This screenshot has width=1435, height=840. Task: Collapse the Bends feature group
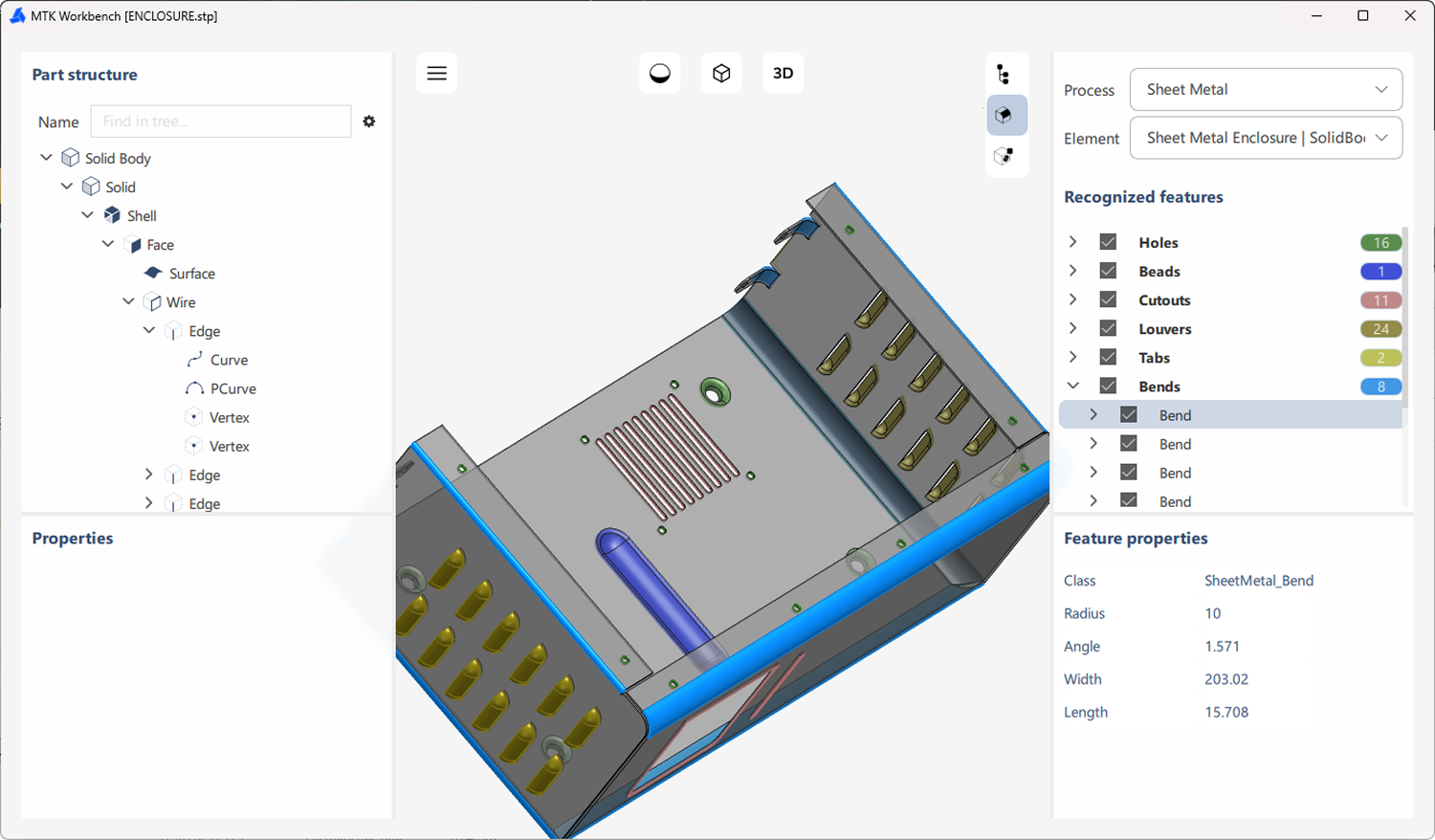coord(1072,386)
